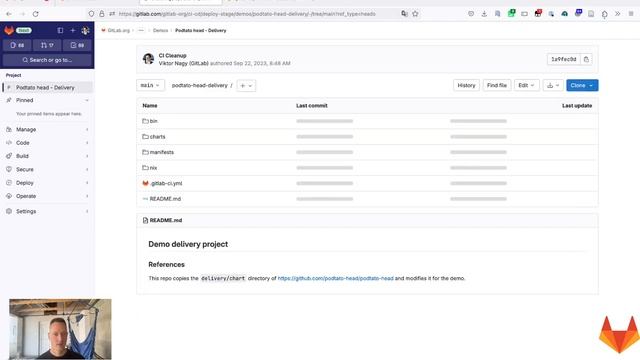The height and width of the screenshot is (360, 640).
Task: Click the History button
Action: point(466,85)
